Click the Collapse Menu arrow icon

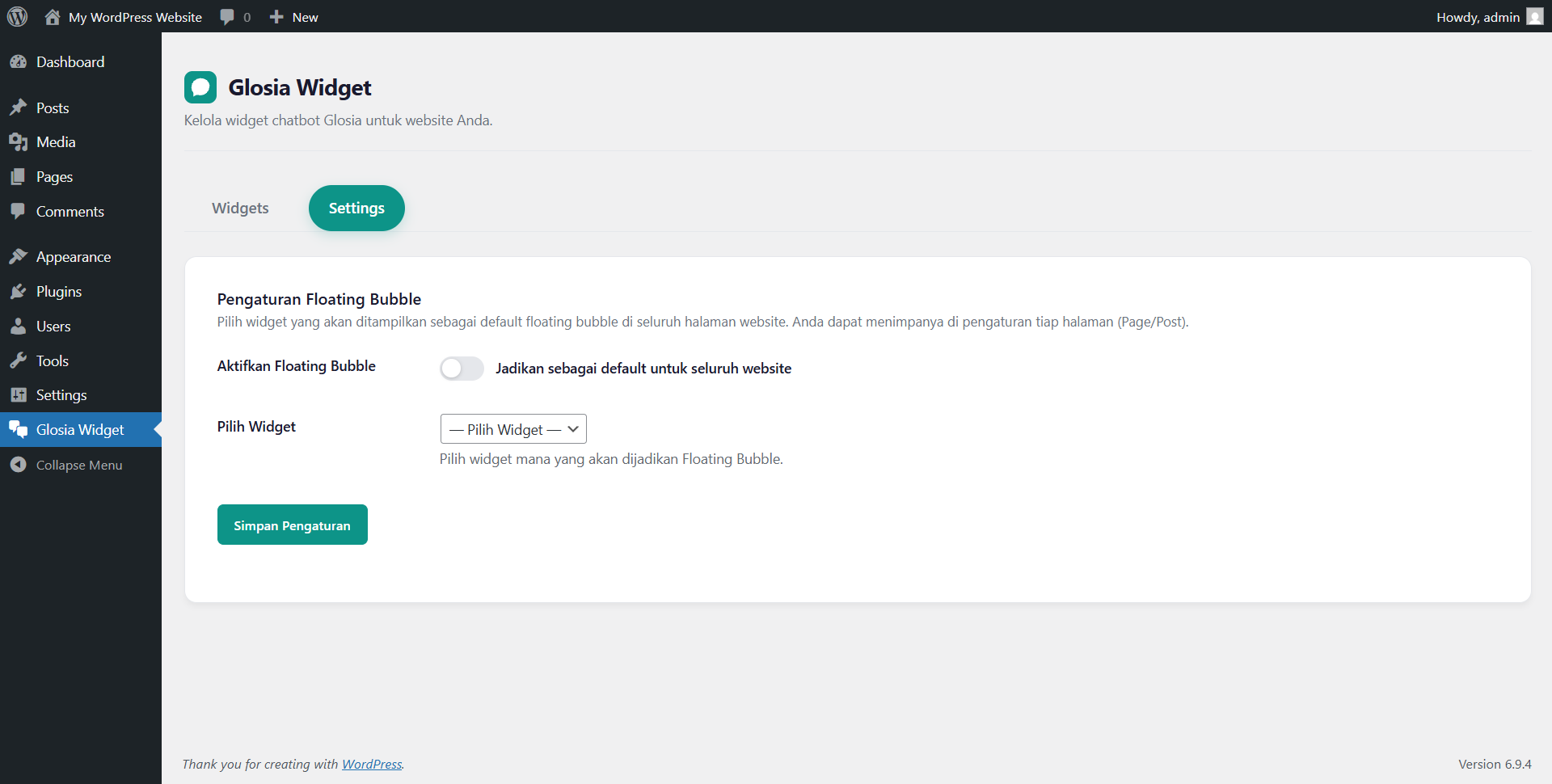(19, 465)
